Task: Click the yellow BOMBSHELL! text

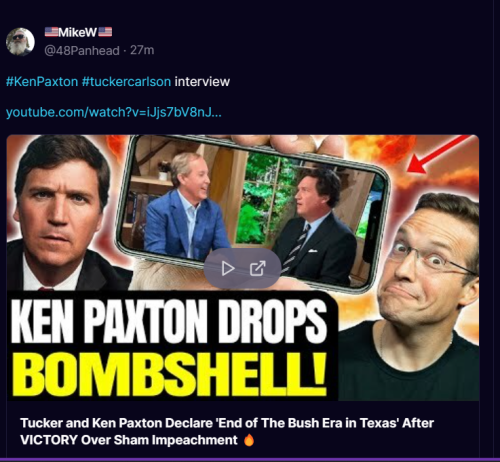Action: [x=169, y=374]
